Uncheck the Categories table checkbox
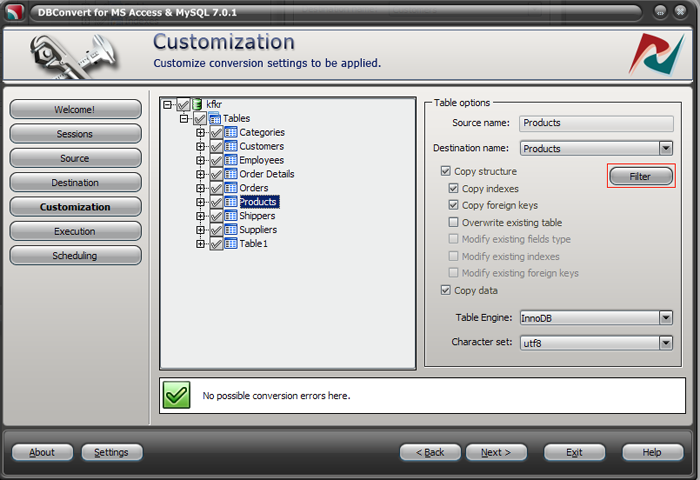The height and width of the screenshot is (480, 700). coord(216,133)
